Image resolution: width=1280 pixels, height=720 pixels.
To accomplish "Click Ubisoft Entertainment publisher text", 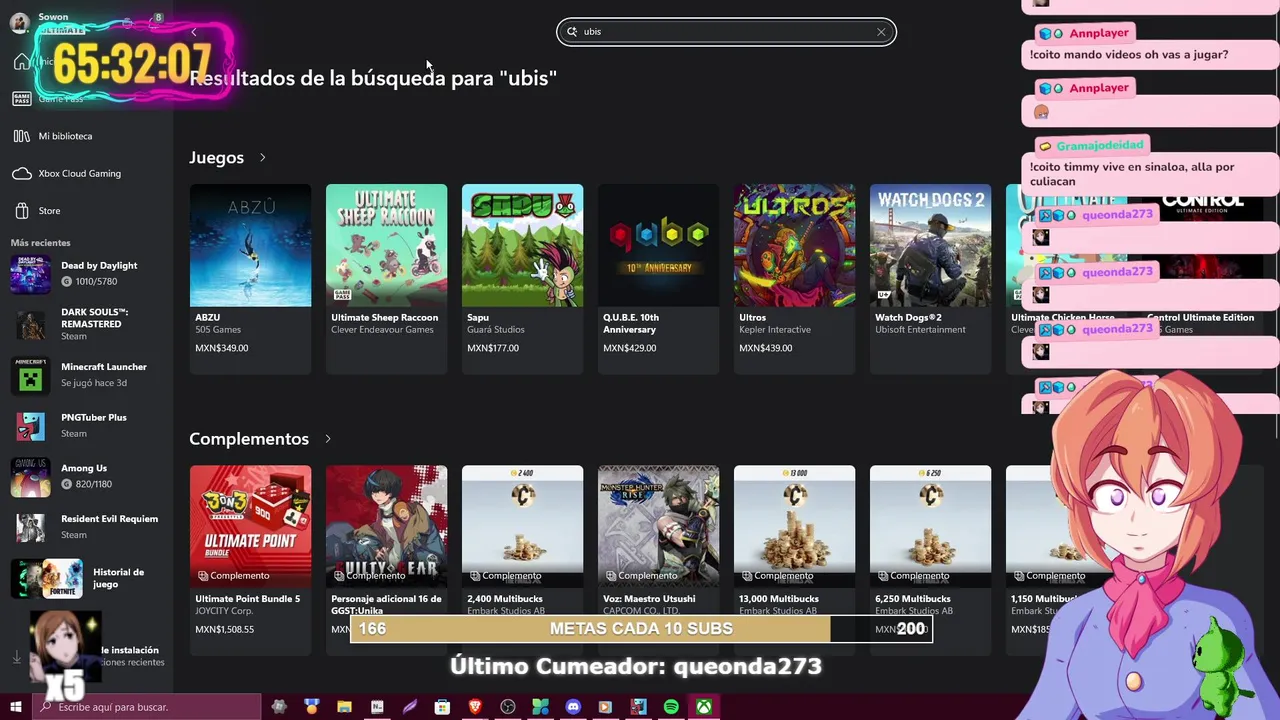I will 920,330.
